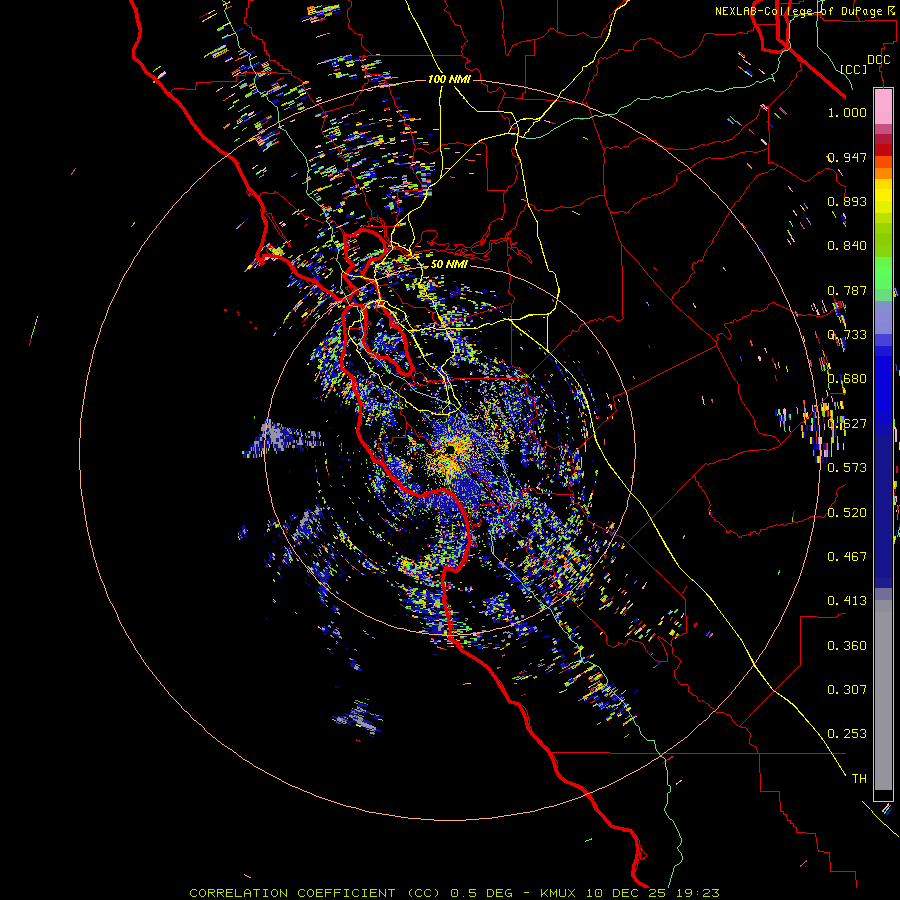Image resolution: width=900 pixels, height=900 pixels.
Task: Select the 0.627 color bar value
Action: coord(847,424)
